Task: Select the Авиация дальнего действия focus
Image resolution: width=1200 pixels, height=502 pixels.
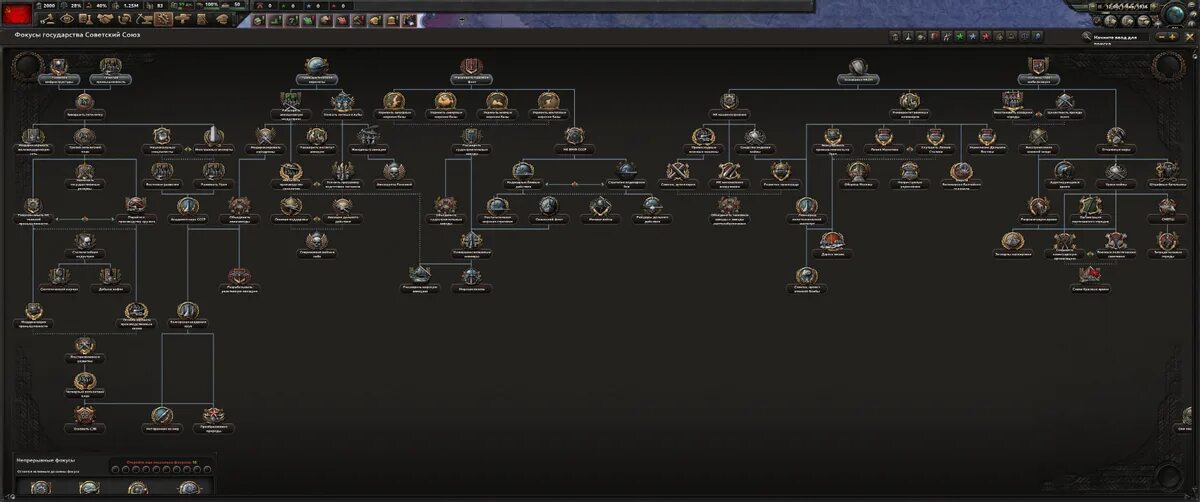Action: point(342,212)
